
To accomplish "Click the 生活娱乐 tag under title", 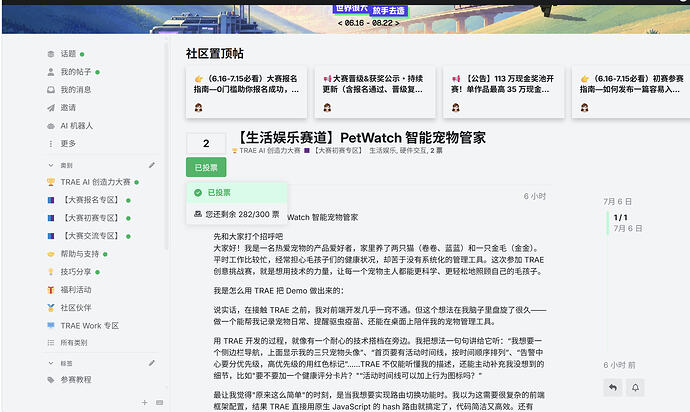I will [x=383, y=151].
